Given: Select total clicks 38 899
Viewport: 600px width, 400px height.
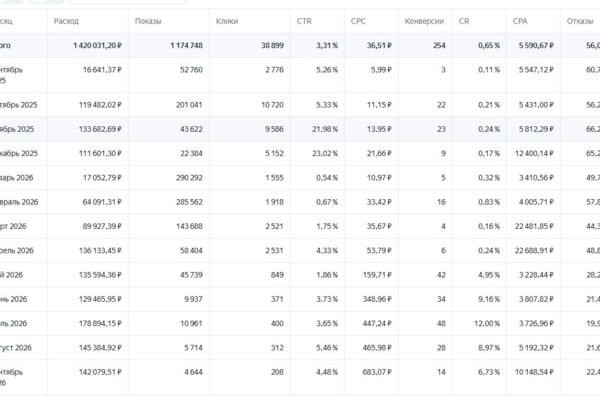Looking at the screenshot, I should click(272, 46).
